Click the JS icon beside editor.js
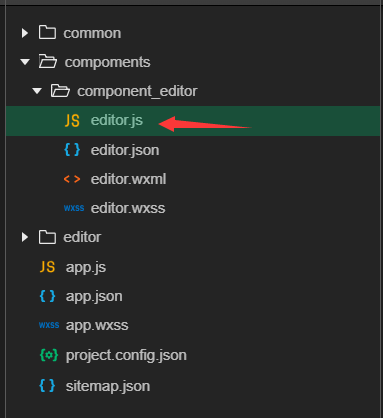This screenshot has width=383, height=418. pyautogui.click(x=72, y=121)
